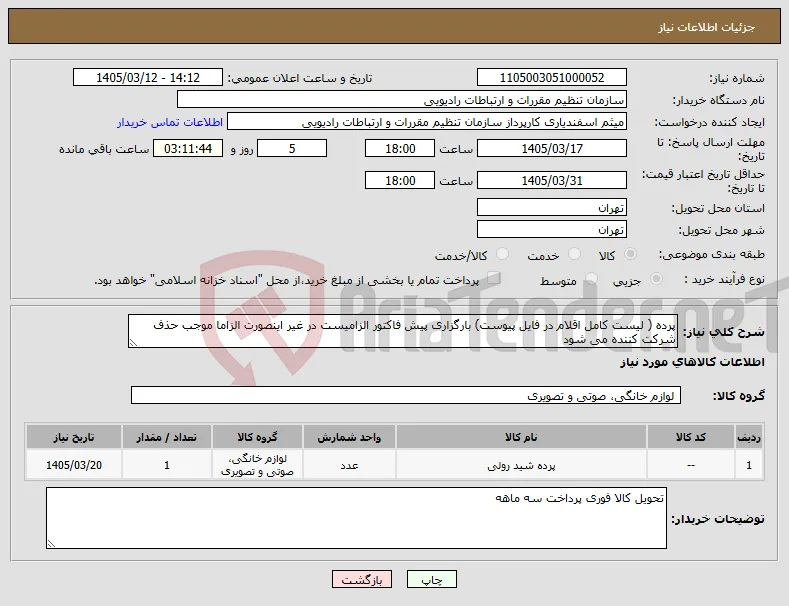Click the کد کالا cell showing --
This screenshot has height=606, width=789.
[x=690, y=465]
